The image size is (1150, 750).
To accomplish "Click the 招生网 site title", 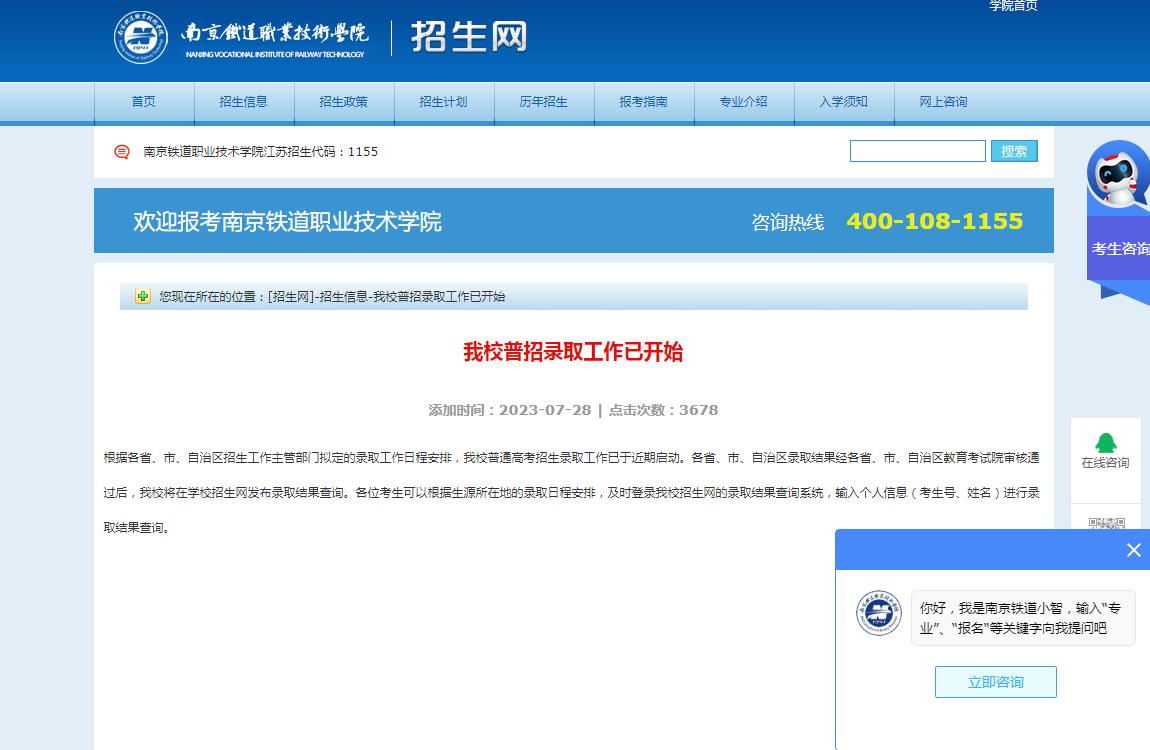I will click(469, 37).
